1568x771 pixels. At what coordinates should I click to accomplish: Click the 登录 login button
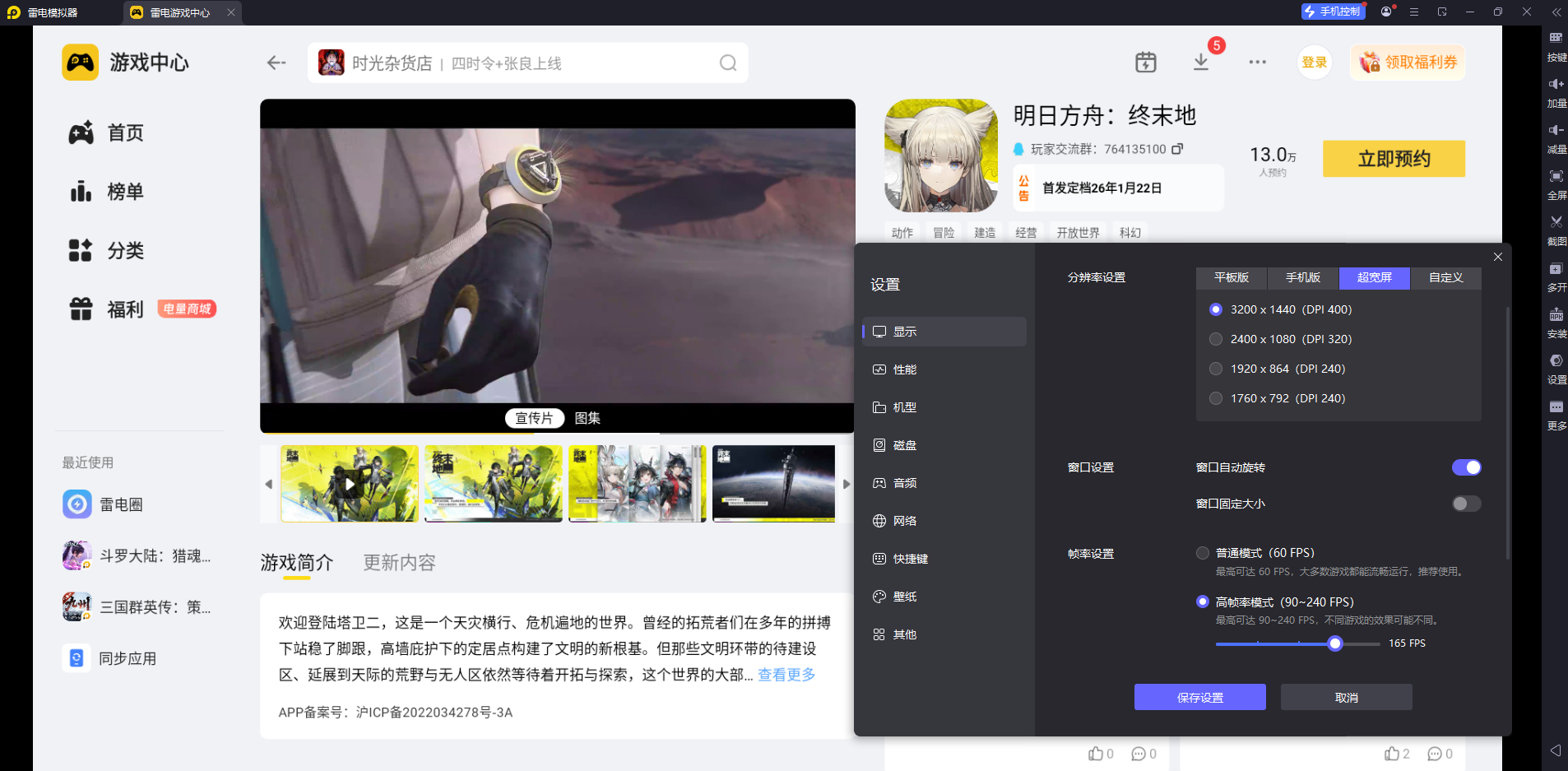pos(1315,63)
